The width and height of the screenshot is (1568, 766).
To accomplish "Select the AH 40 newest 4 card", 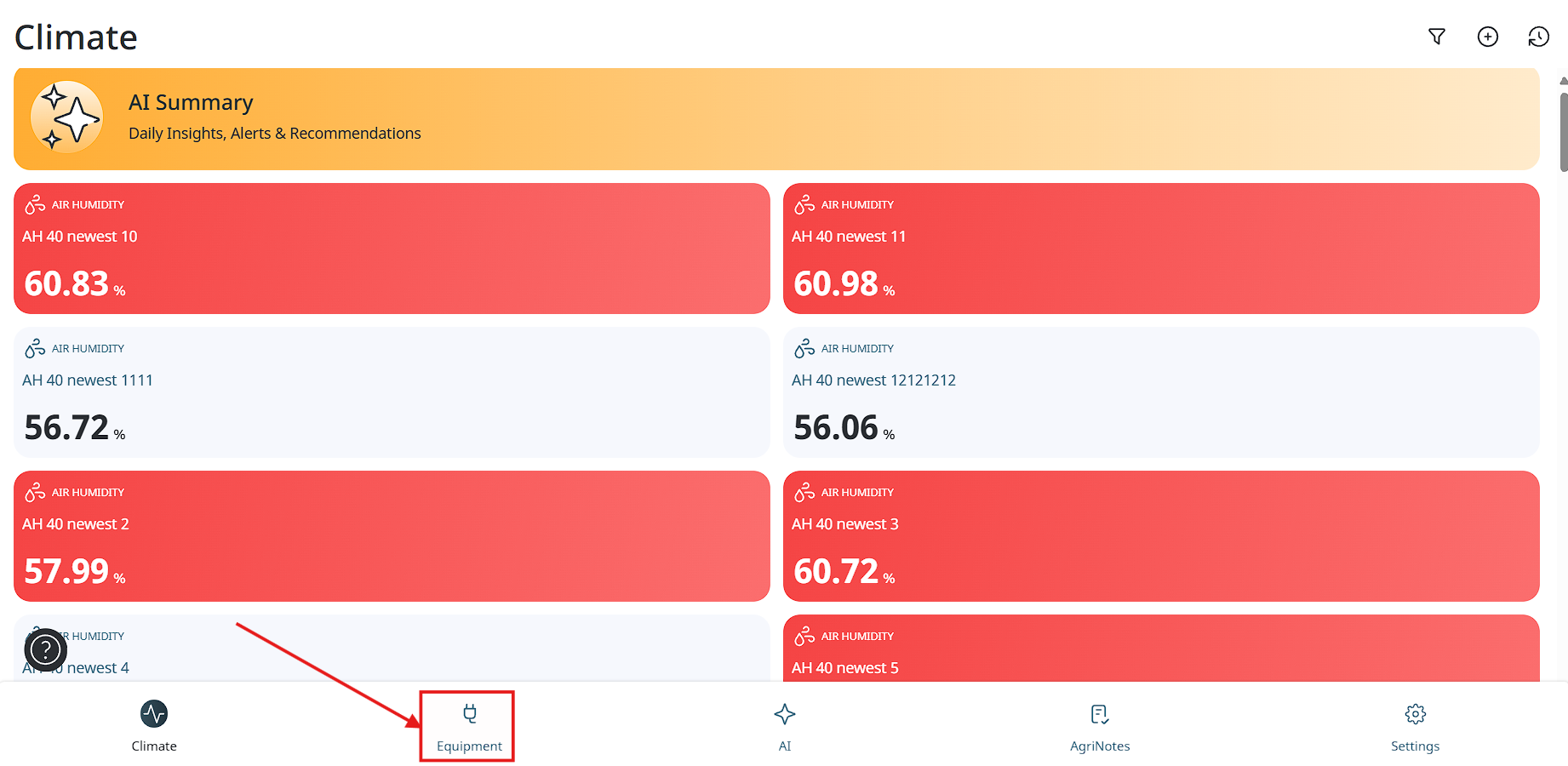I will pyautogui.click(x=392, y=651).
